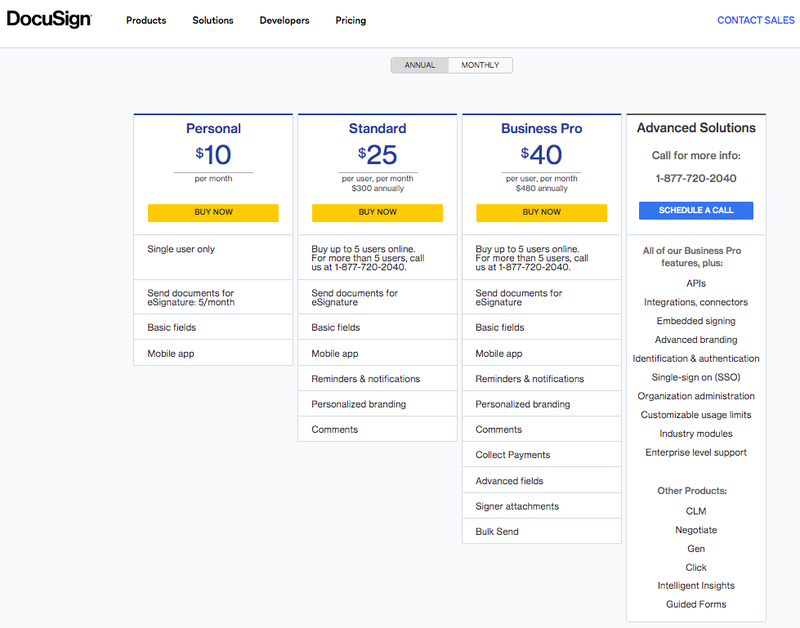Open the Products menu
Image resolution: width=800 pixels, height=628 pixels.
point(146,20)
